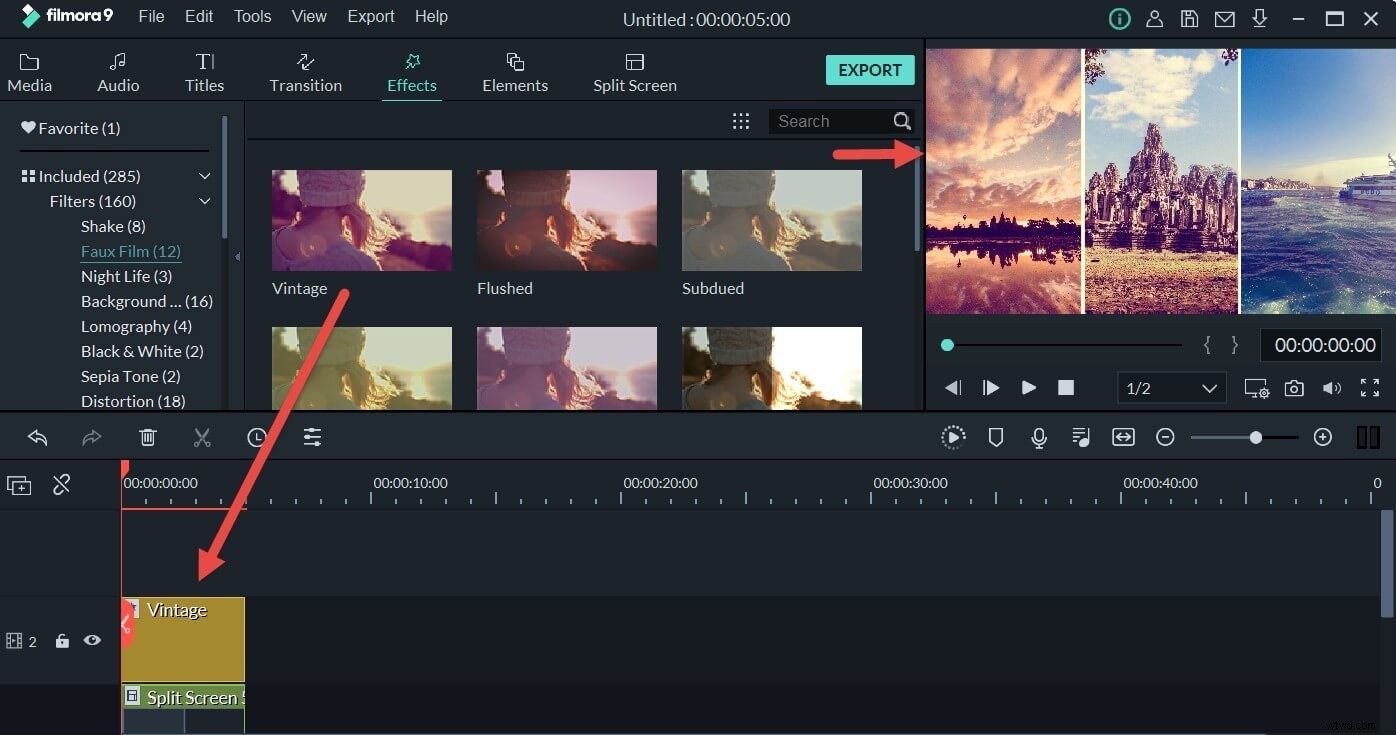Select the scissors split tool

click(202, 437)
